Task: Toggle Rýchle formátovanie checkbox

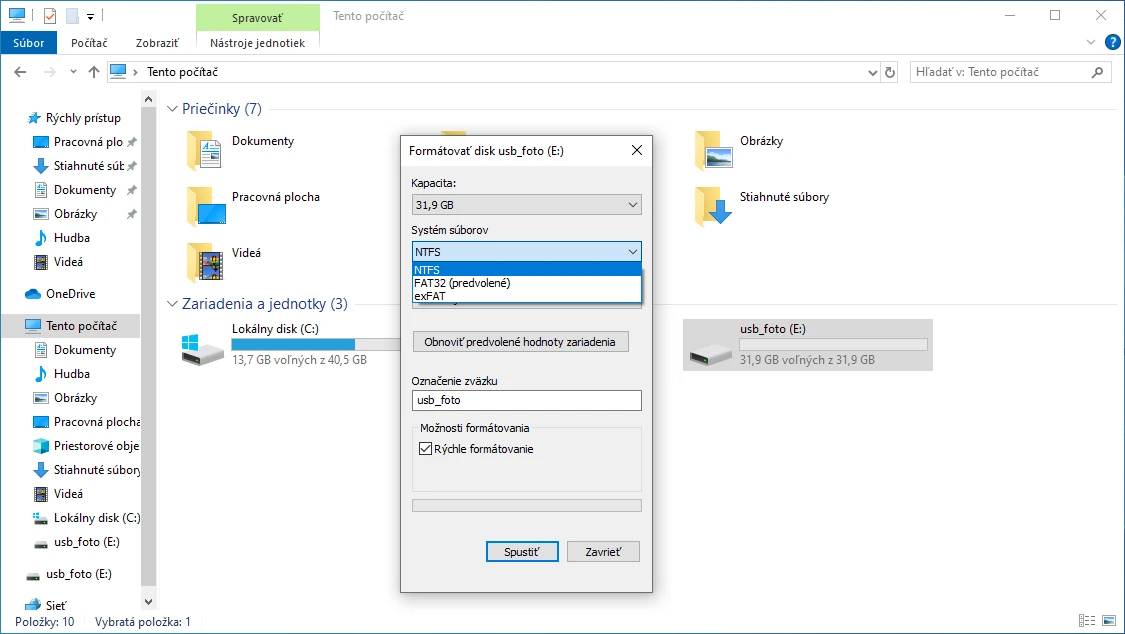Action: point(425,449)
